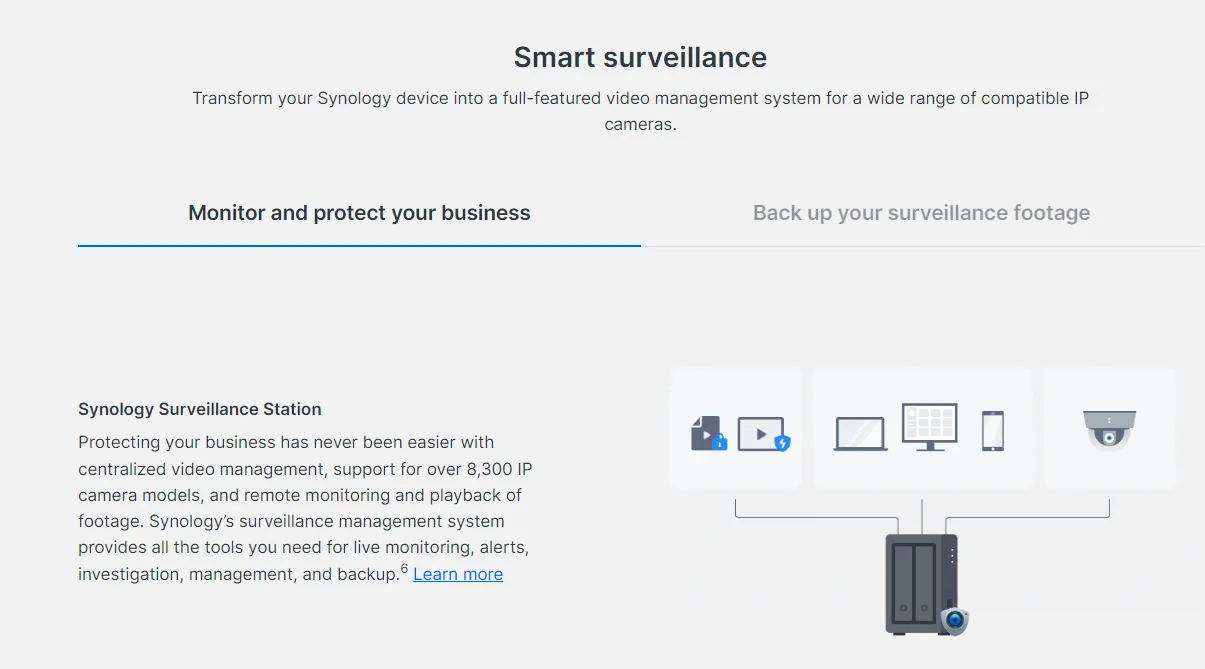Image resolution: width=1205 pixels, height=669 pixels.
Task: Switch to "Back up your surveillance footage" tab
Action: point(921,213)
